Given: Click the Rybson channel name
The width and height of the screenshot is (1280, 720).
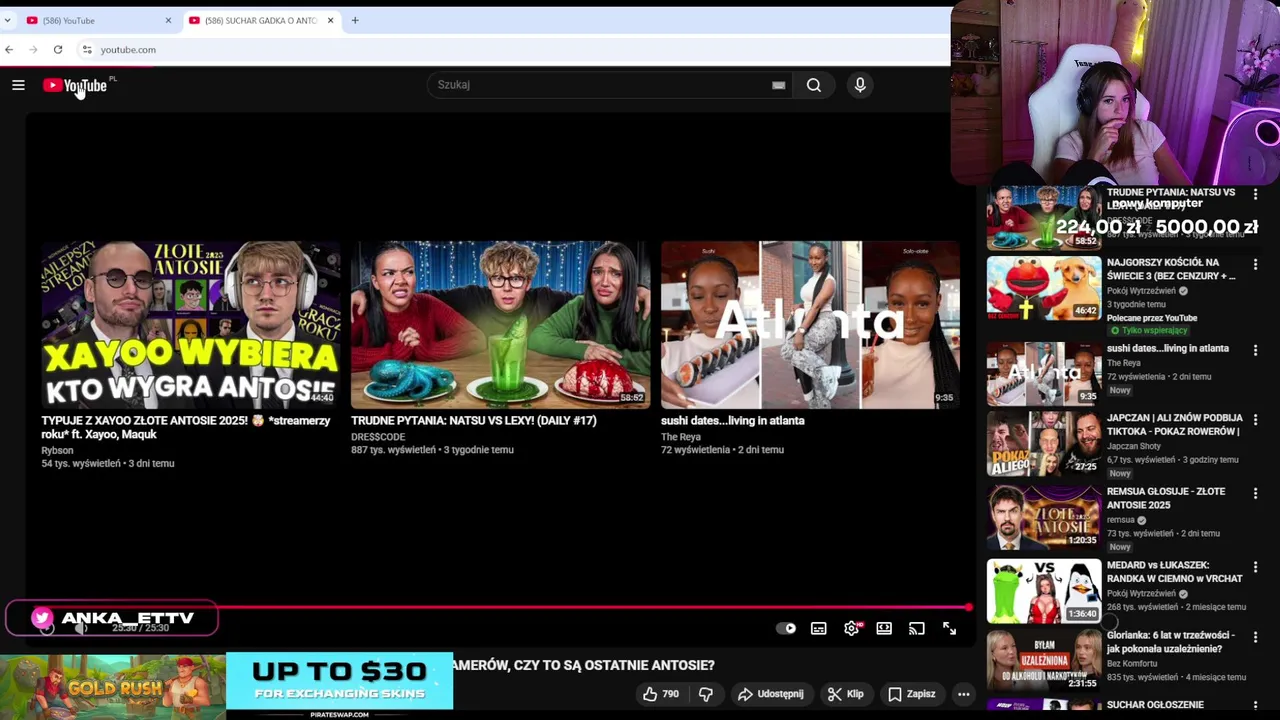Looking at the screenshot, I should click(57, 451).
